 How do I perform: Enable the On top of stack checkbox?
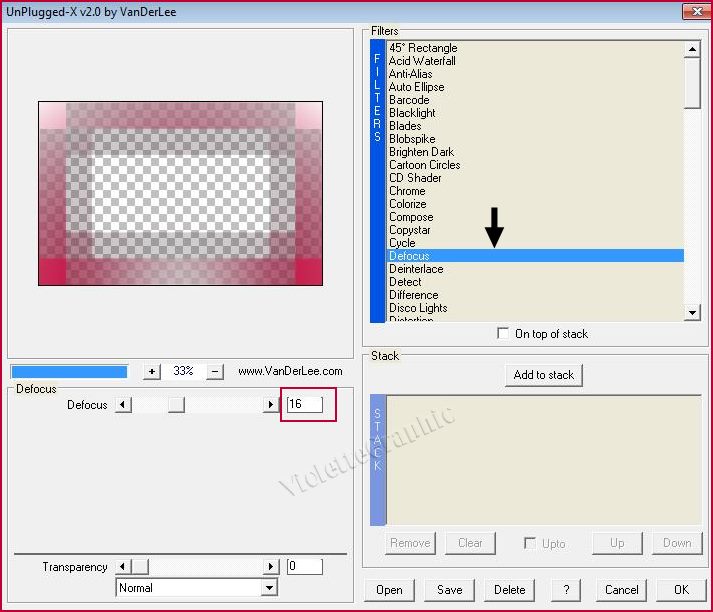(x=503, y=334)
